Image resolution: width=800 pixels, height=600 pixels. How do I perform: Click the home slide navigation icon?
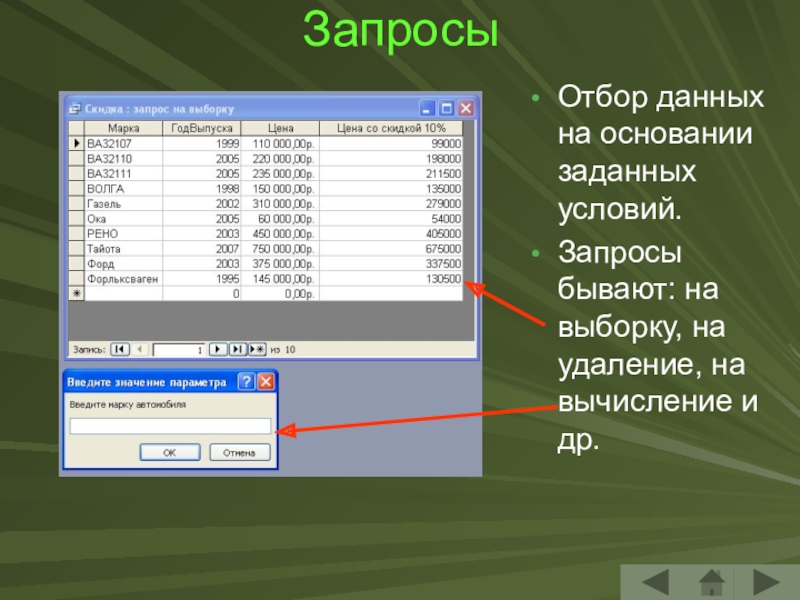pyautogui.click(x=711, y=581)
